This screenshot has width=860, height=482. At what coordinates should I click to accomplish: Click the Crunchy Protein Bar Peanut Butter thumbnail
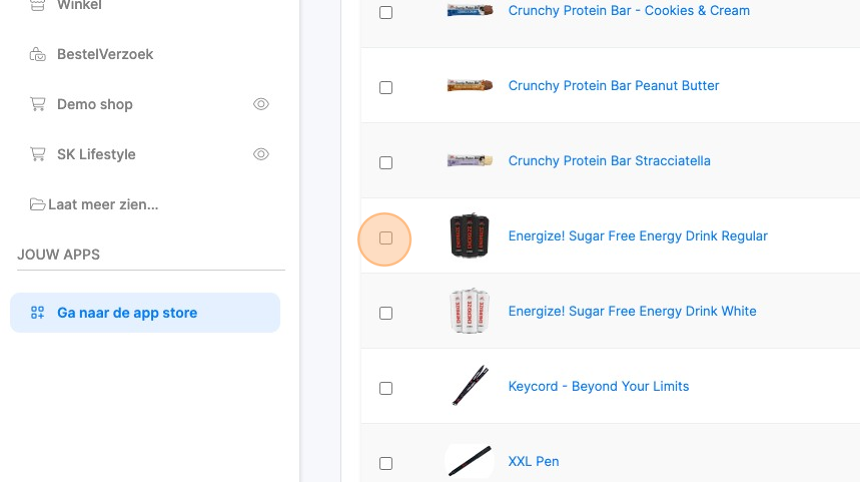tap(469, 86)
